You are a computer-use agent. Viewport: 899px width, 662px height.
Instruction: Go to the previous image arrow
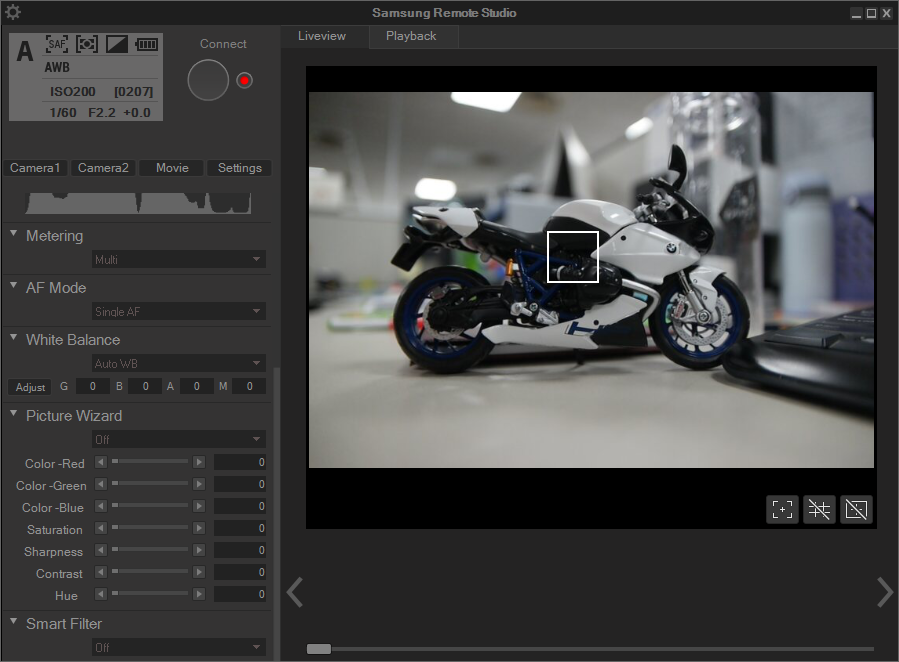pyautogui.click(x=294, y=592)
